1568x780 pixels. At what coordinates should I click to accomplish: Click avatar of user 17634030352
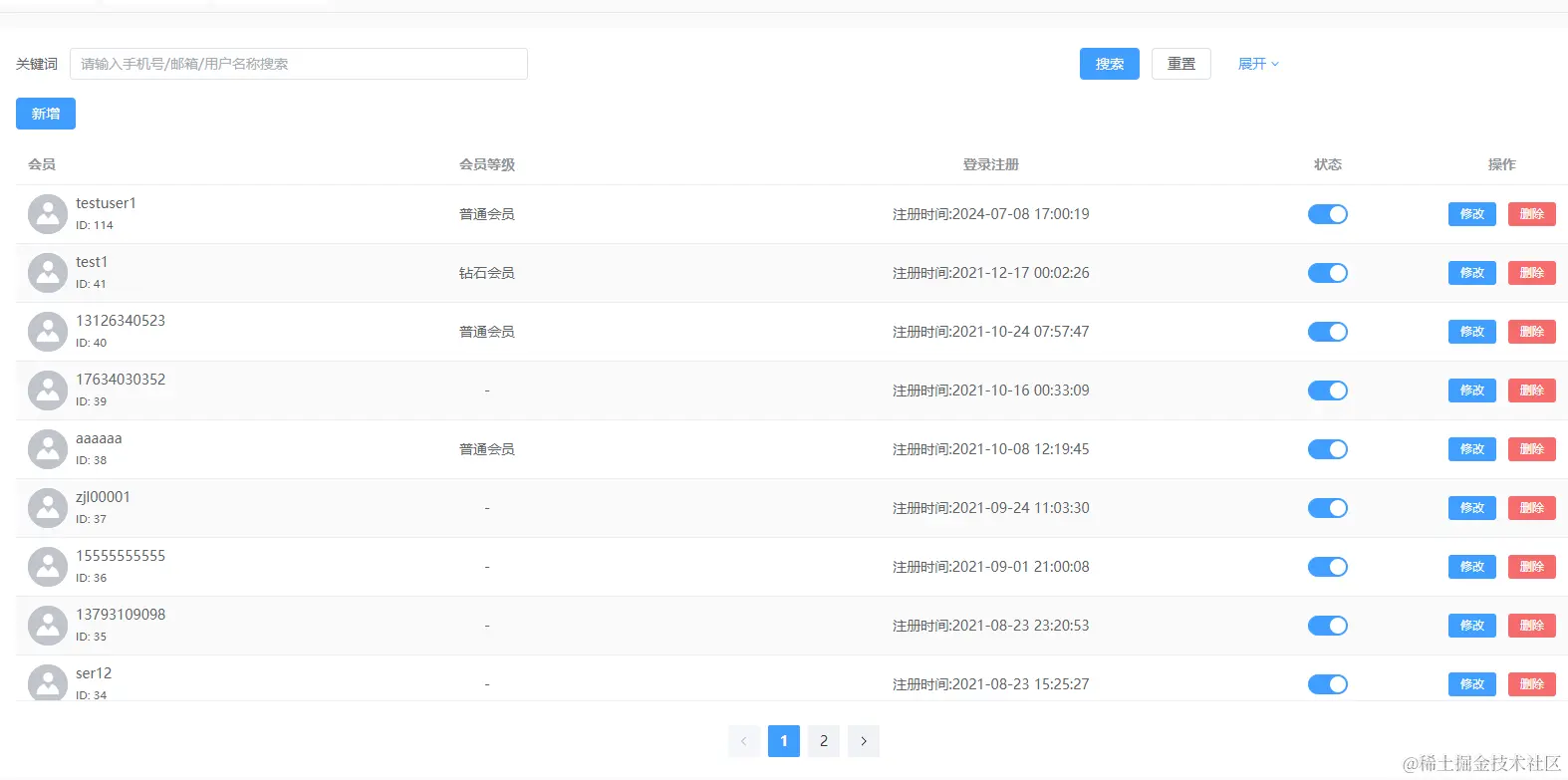(x=48, y=390)
